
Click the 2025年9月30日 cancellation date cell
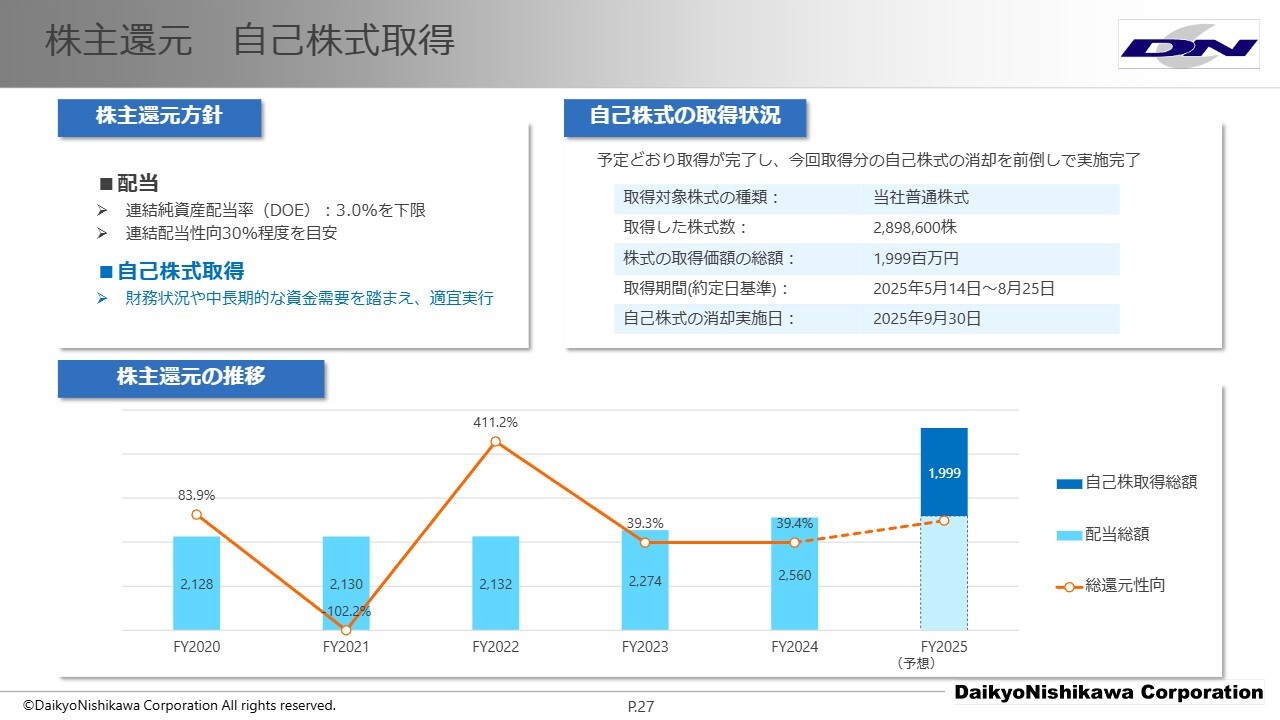coord(926,319)
